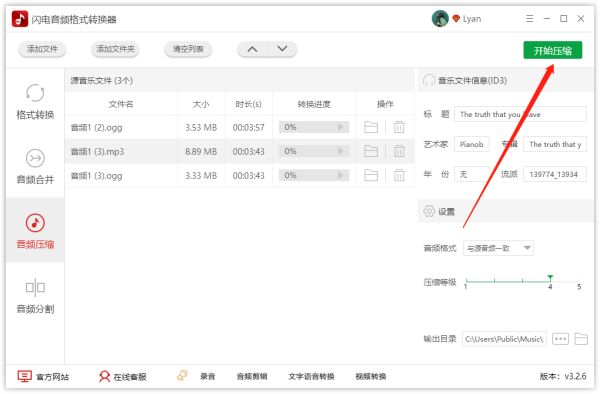Delete 音频1 (2).ogg with trash icon
The height and width of the screenshot is (394, 600).
tap(399, 127)
